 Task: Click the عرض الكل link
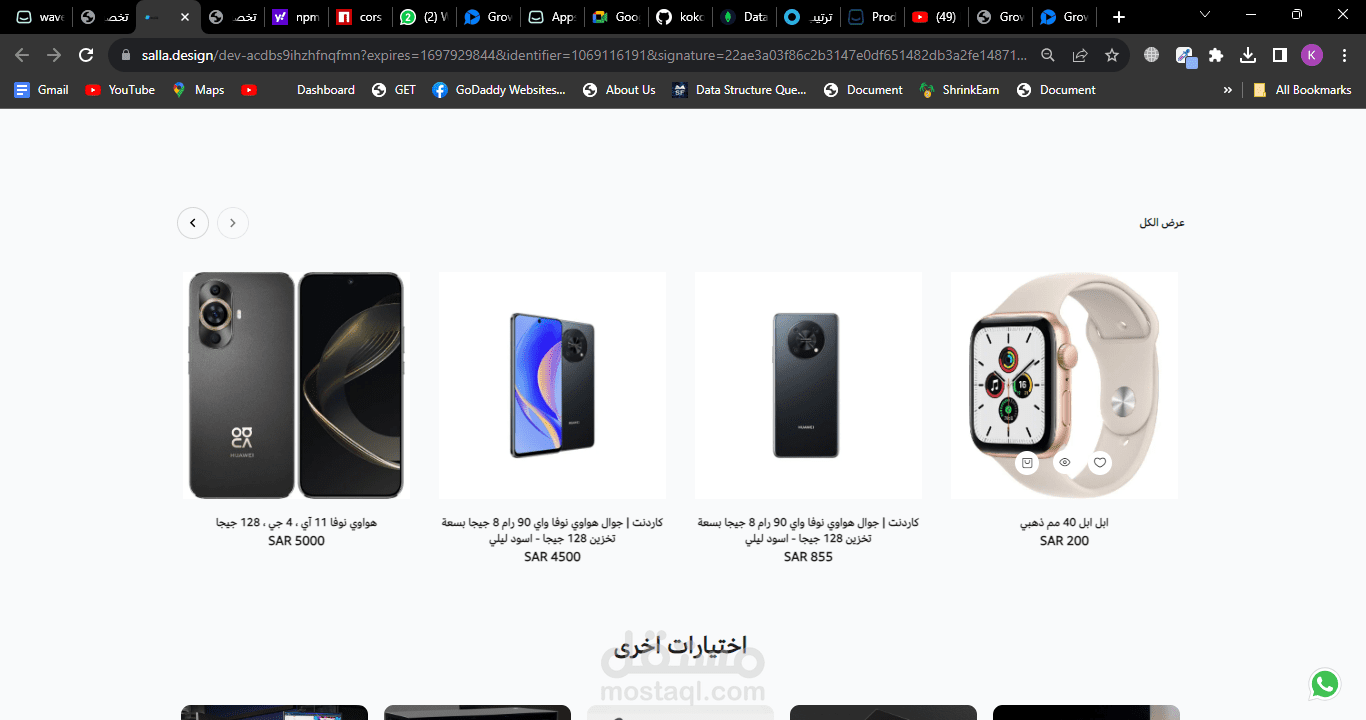pos(1162,223)
